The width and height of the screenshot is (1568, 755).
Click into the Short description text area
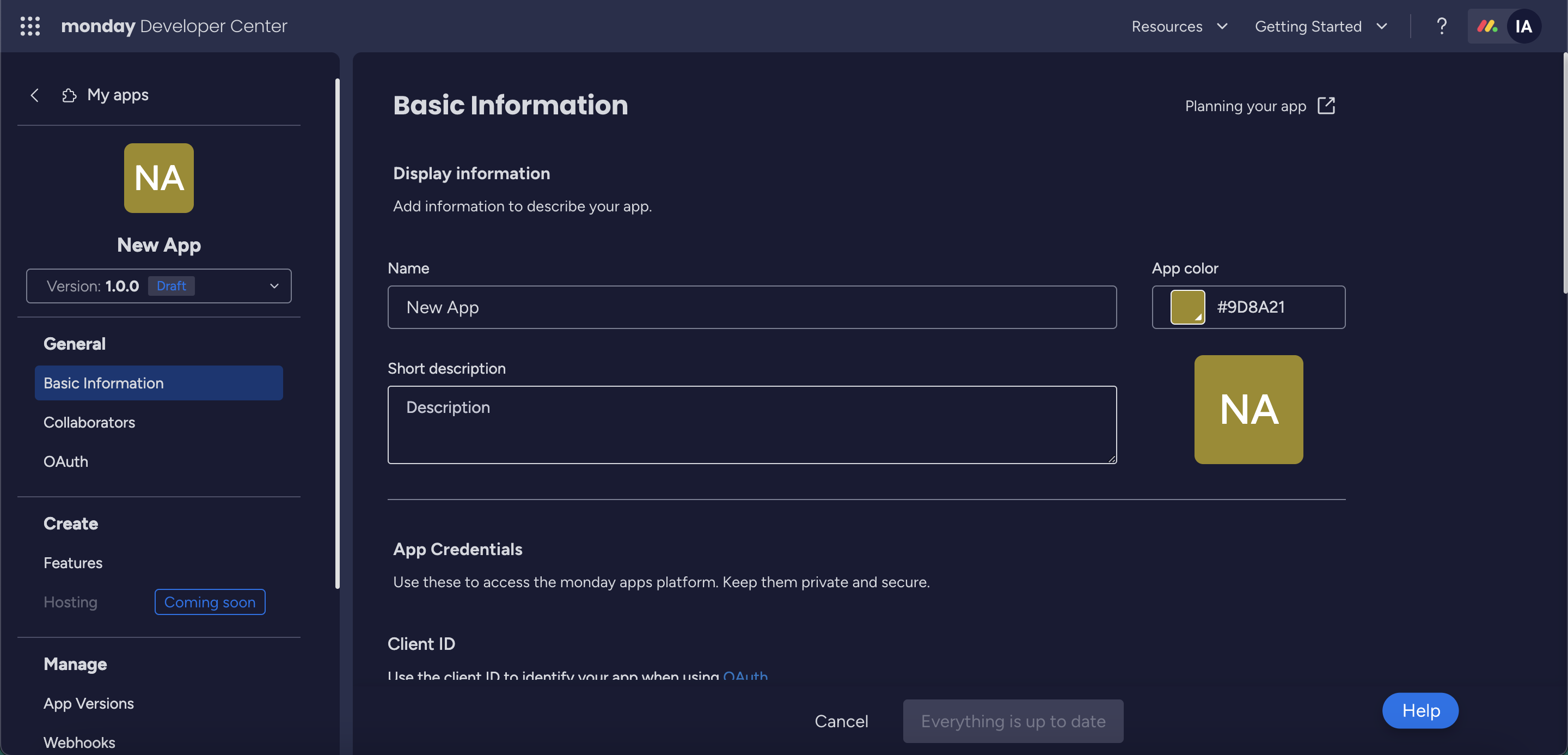(x=752, y=424)
